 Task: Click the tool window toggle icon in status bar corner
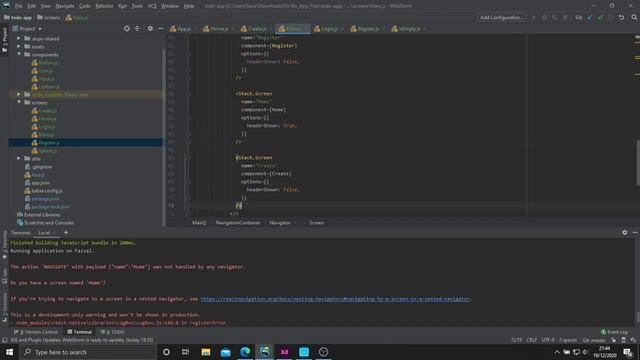tap(4, 340)
